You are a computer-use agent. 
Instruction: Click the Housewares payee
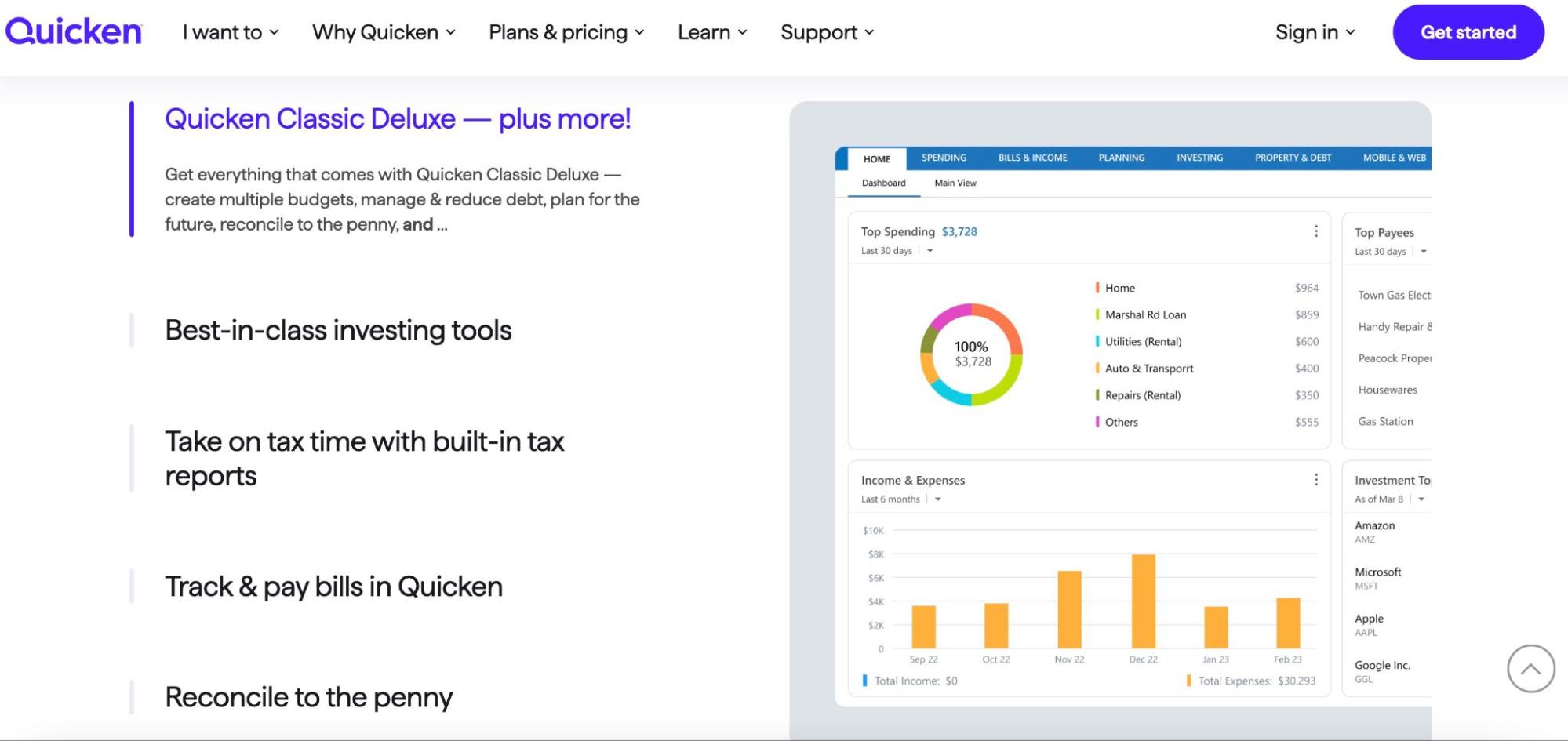(1388, 390)
